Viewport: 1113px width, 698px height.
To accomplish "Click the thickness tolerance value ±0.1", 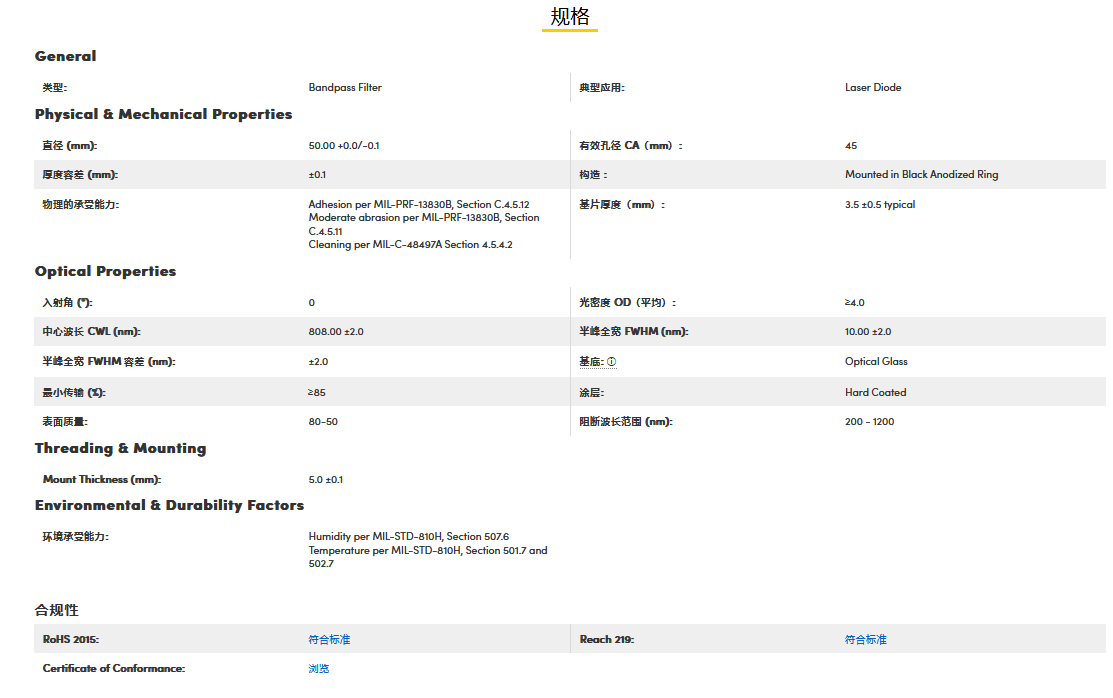I will pos(317,175).
